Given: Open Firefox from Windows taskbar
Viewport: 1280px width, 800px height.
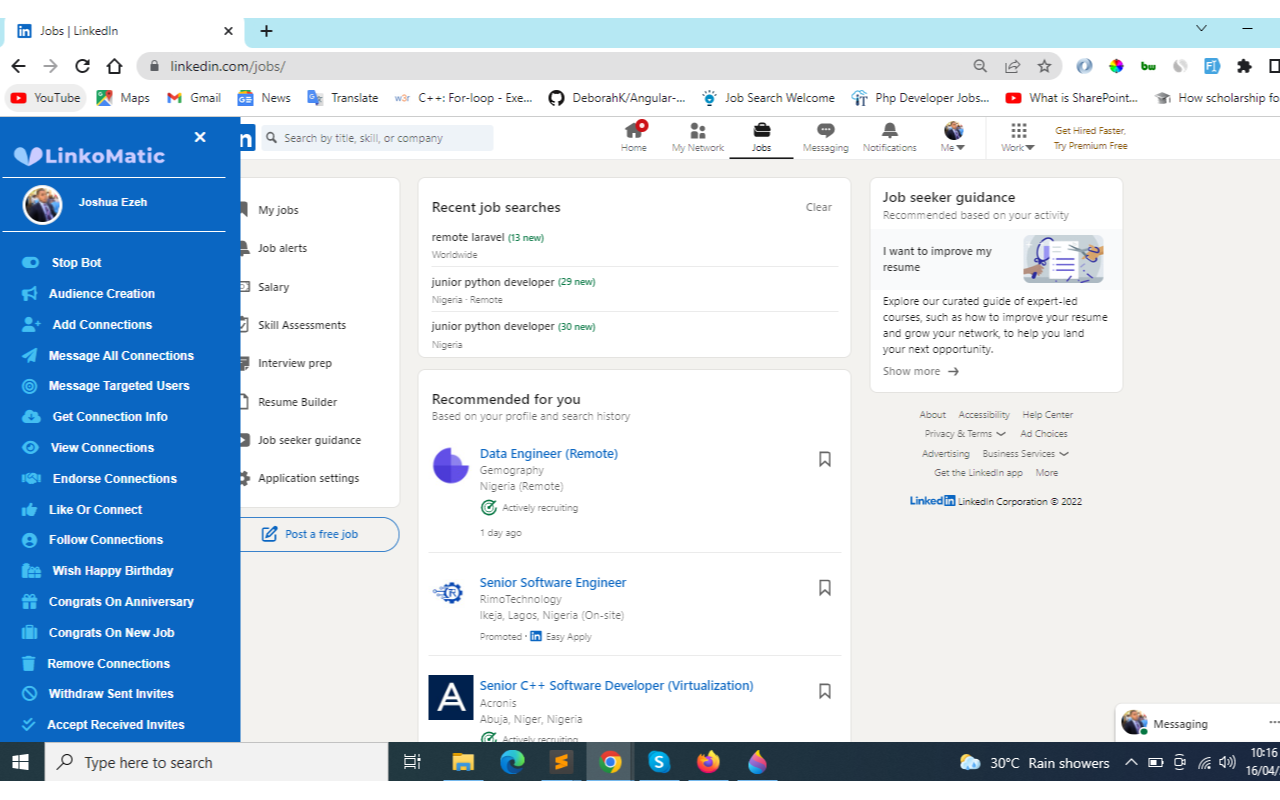Looking at the screenshot, I should click(x=708, y=763).
